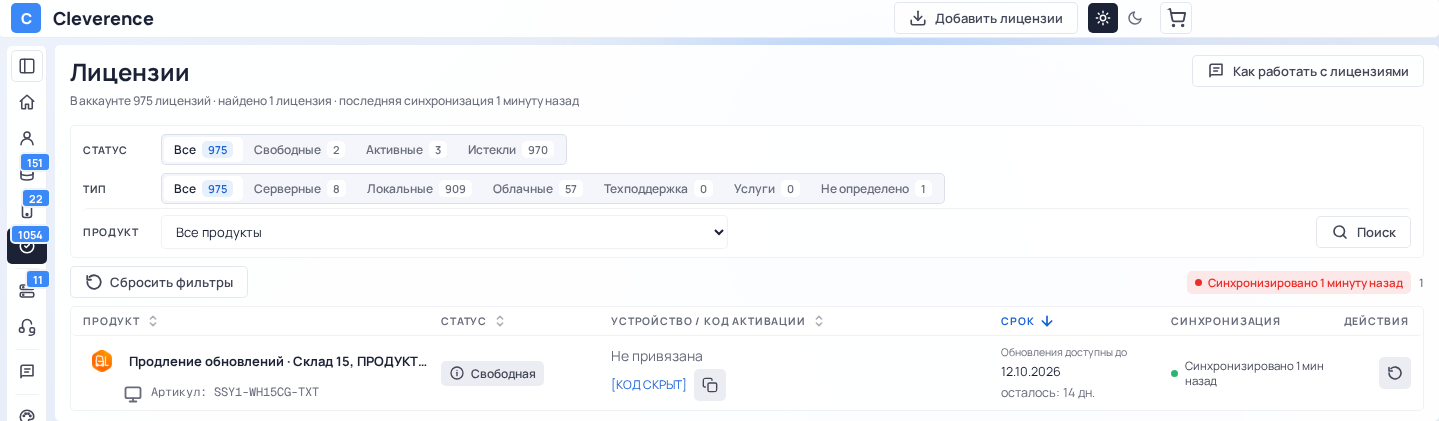Open the sidebar item with badge 22

pyautogui.click(x=27, y=210)
